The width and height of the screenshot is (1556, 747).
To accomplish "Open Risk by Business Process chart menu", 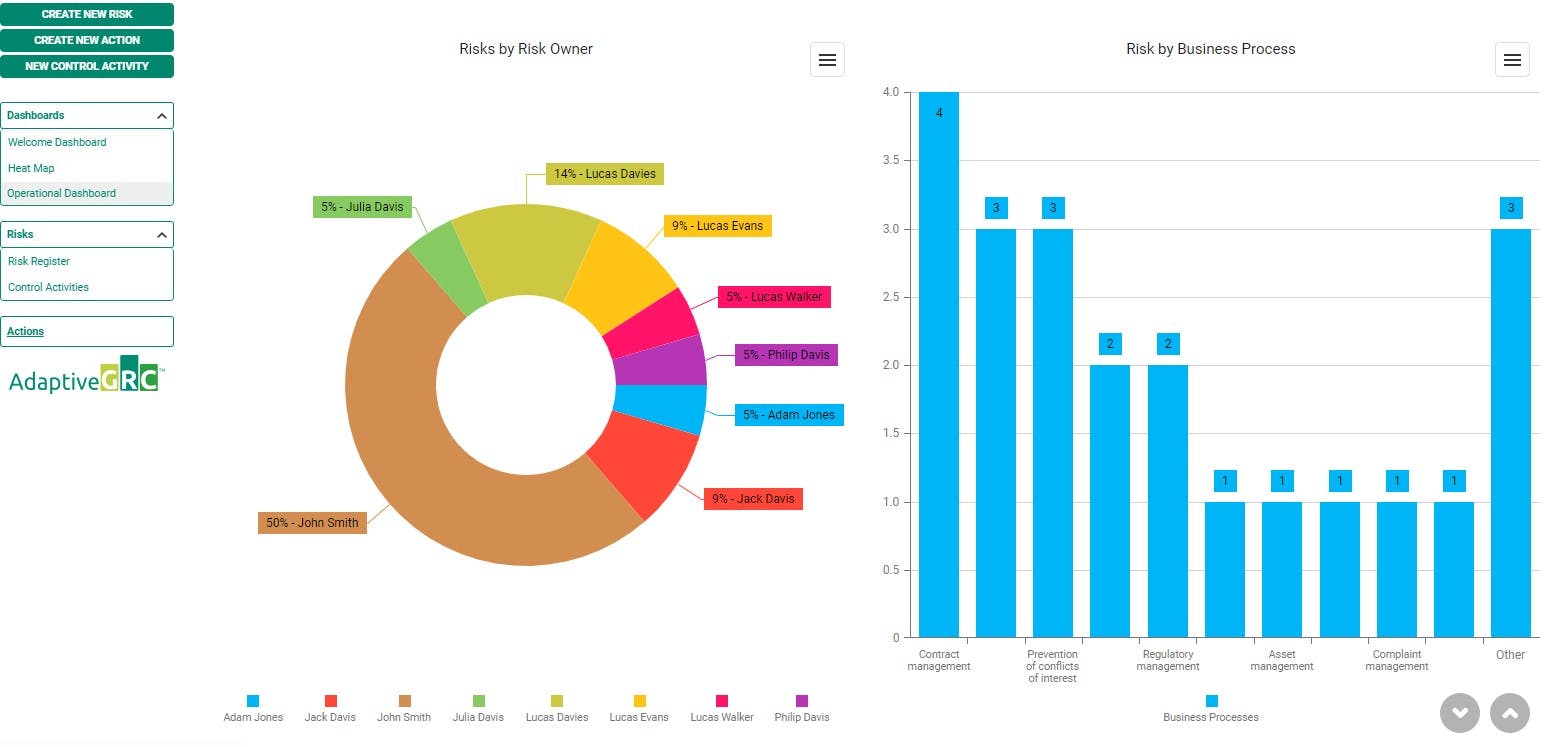I will point(1512,60).
